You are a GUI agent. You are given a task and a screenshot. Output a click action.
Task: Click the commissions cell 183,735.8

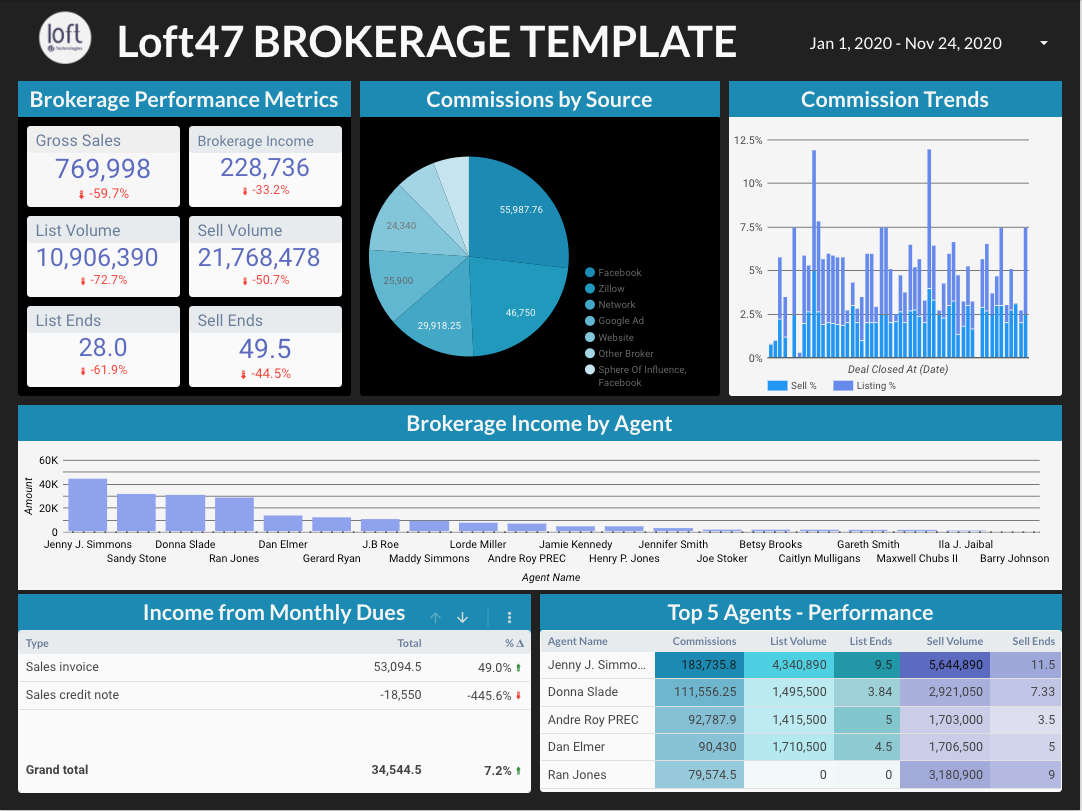tap(700, 665)
